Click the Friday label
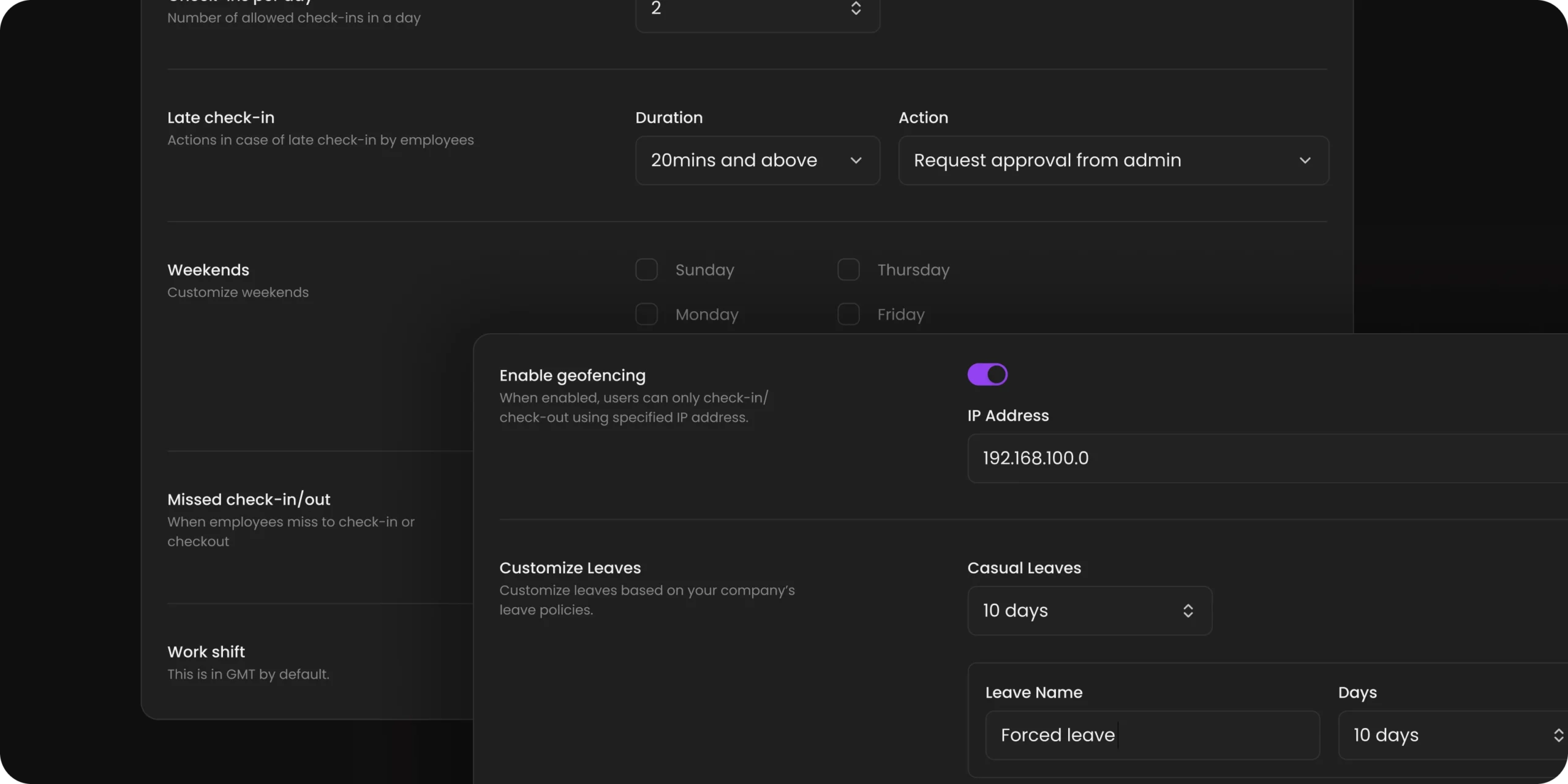This screenshot has width=1568, height=784. pos(900,315)
